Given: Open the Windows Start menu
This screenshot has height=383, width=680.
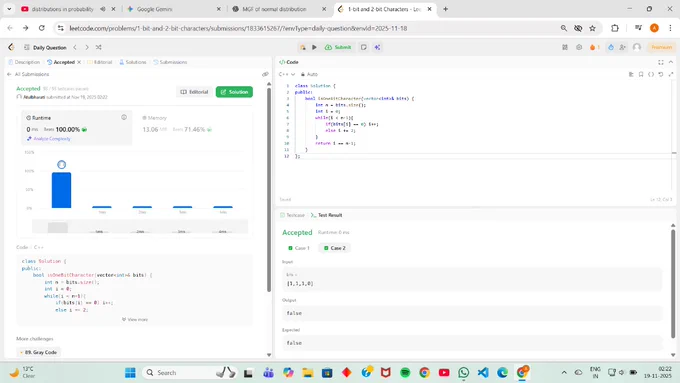Looking at the screenshot, I should (x=130, y=373).
